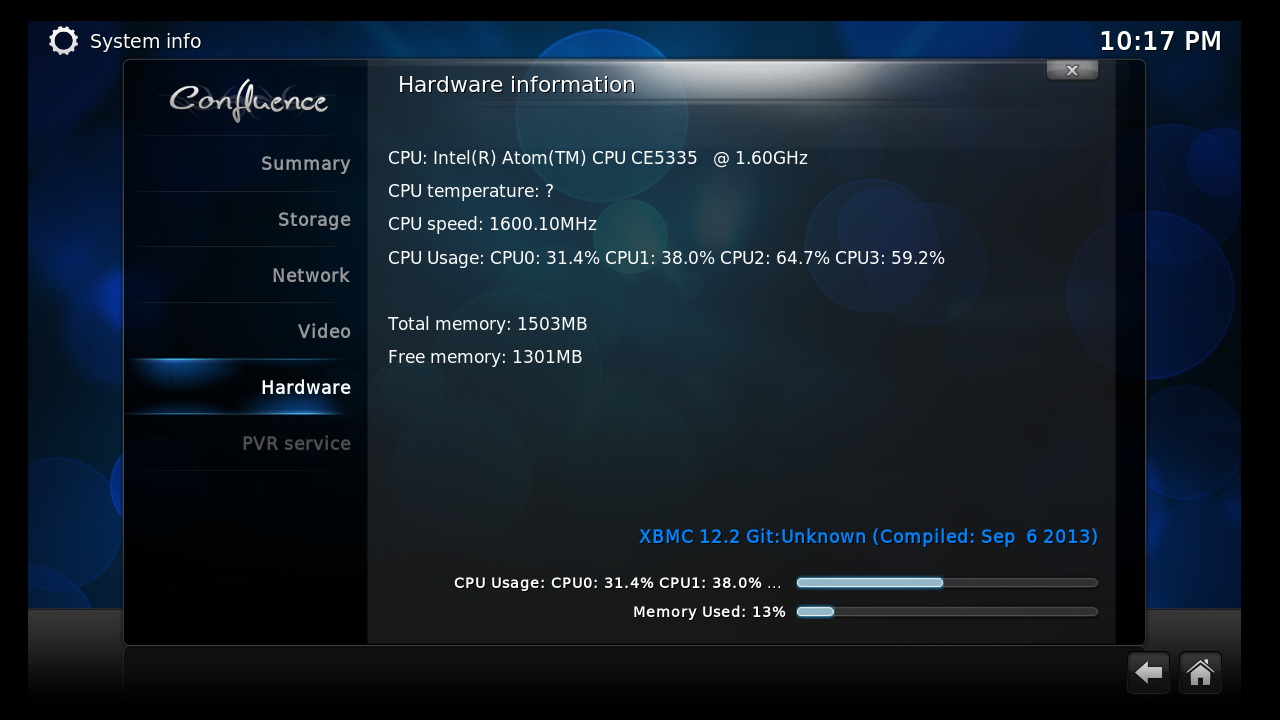Click the Confluence logo
The width and height of the screenshot is (1280, 720).
[248, 100]
